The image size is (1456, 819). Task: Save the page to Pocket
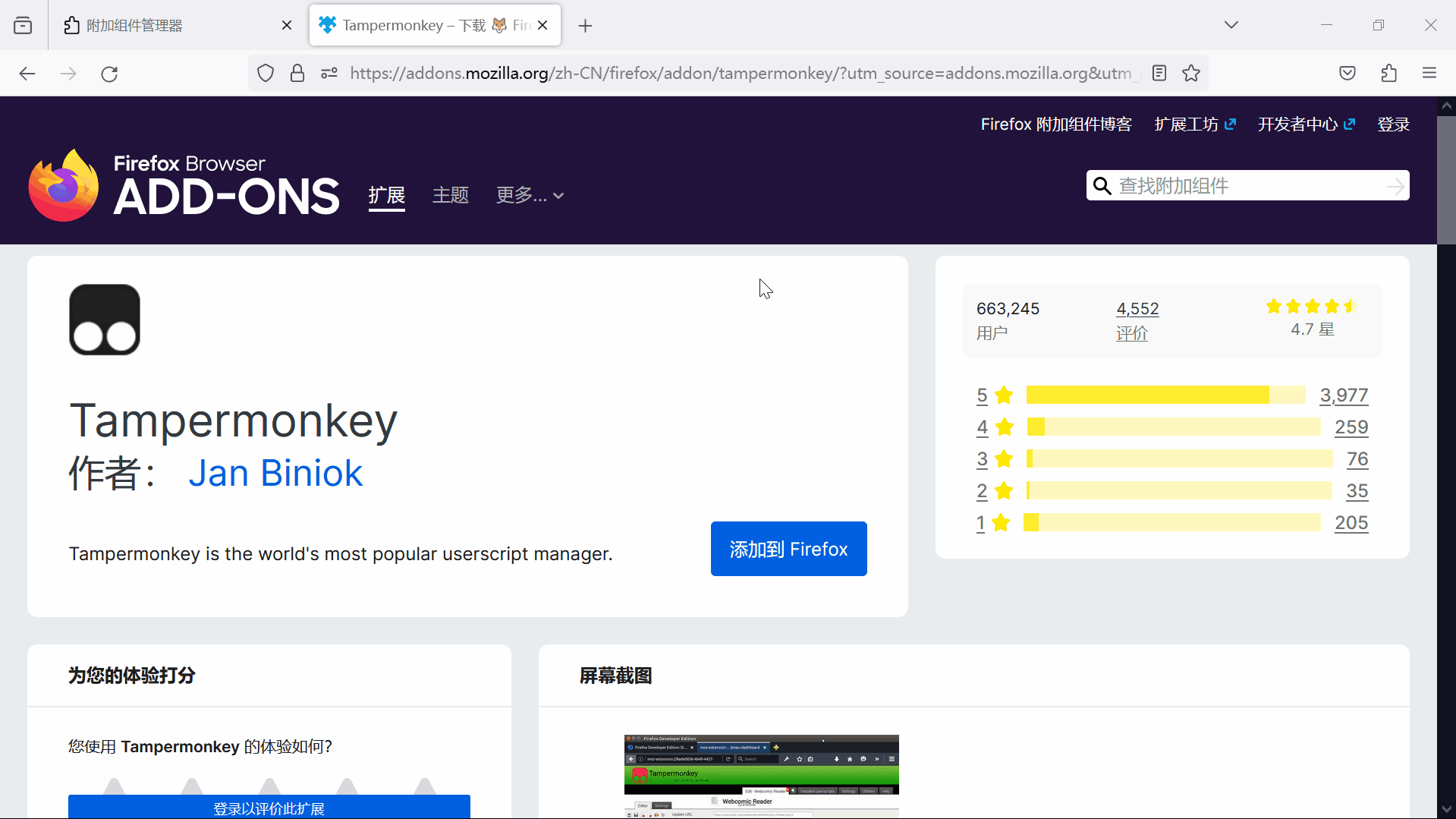(x=1348, y=73)
